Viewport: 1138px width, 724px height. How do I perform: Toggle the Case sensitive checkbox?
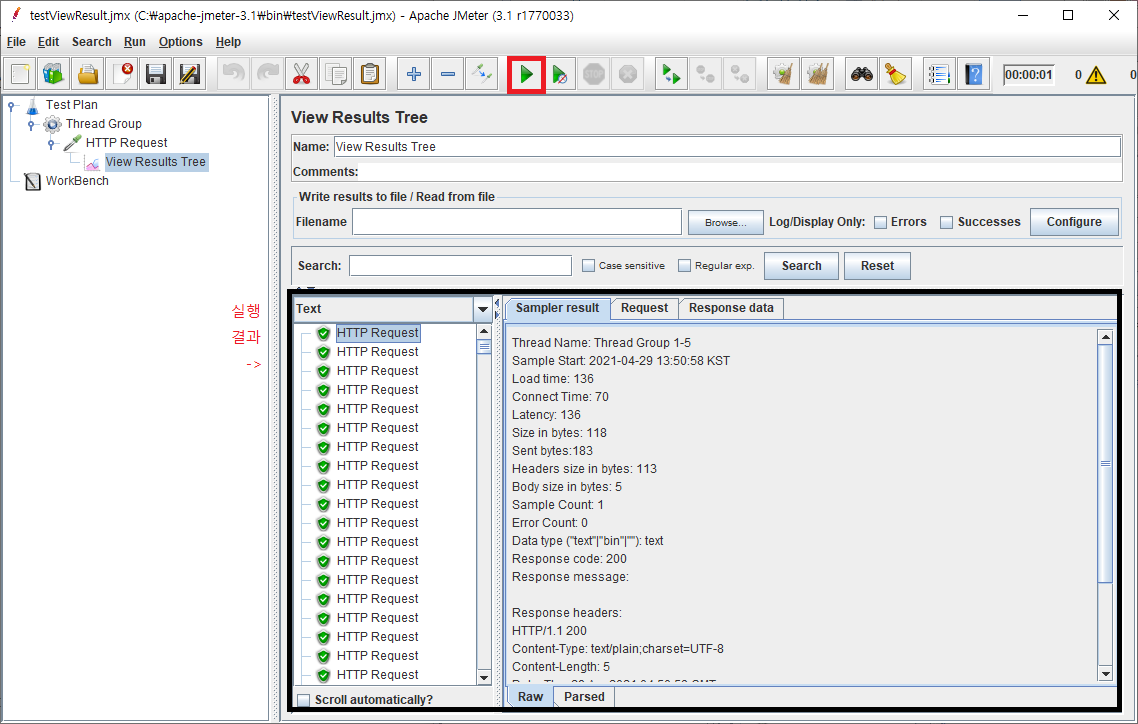point(589,266)
